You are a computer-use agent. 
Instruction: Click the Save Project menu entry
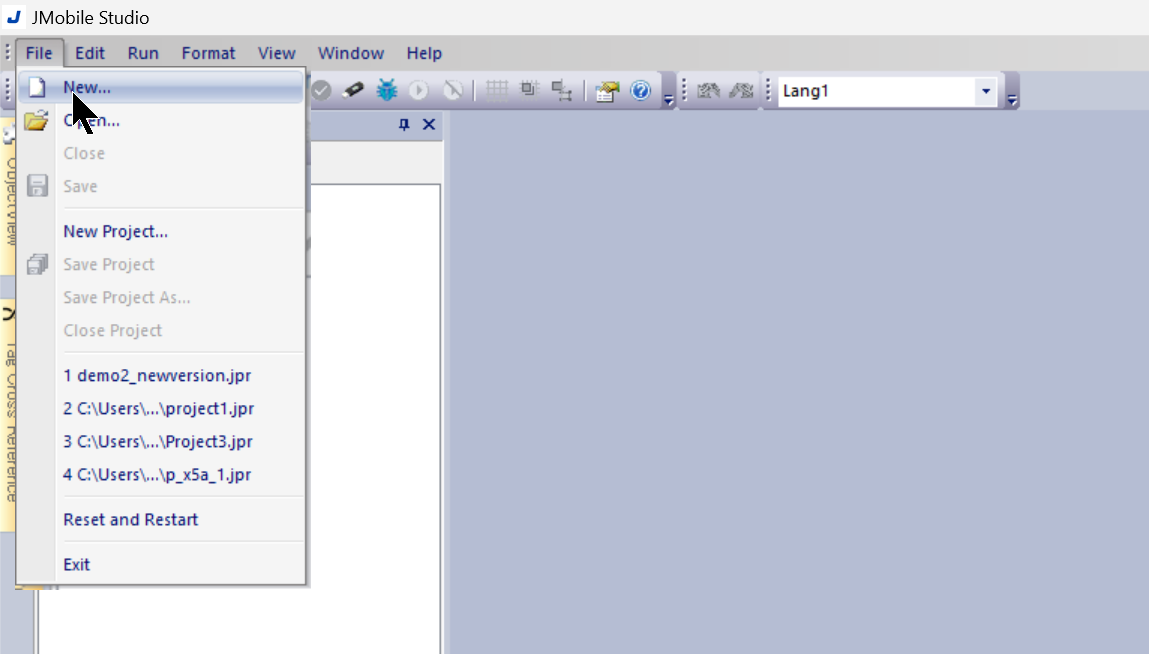coord(161,264)
